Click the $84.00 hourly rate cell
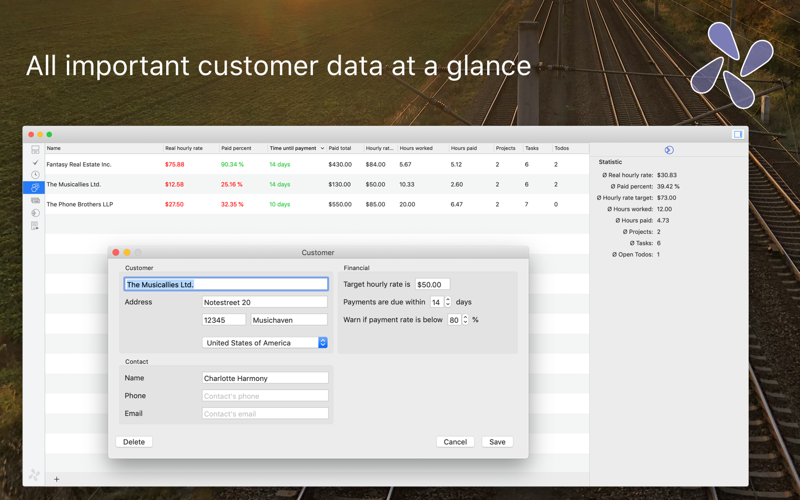This screenshot has height=500, width=800. tap(376, 164)
